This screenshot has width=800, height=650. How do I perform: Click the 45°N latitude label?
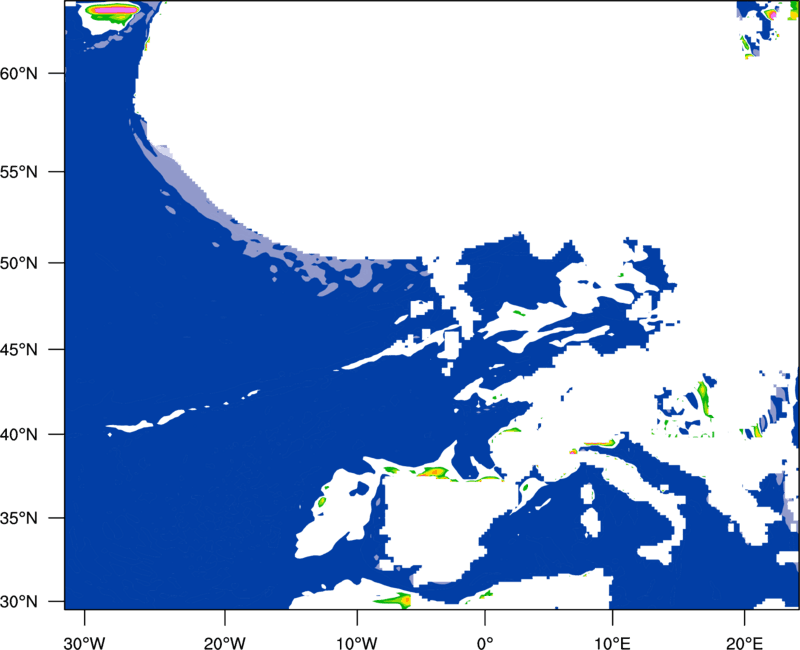[x=19, y=350]
